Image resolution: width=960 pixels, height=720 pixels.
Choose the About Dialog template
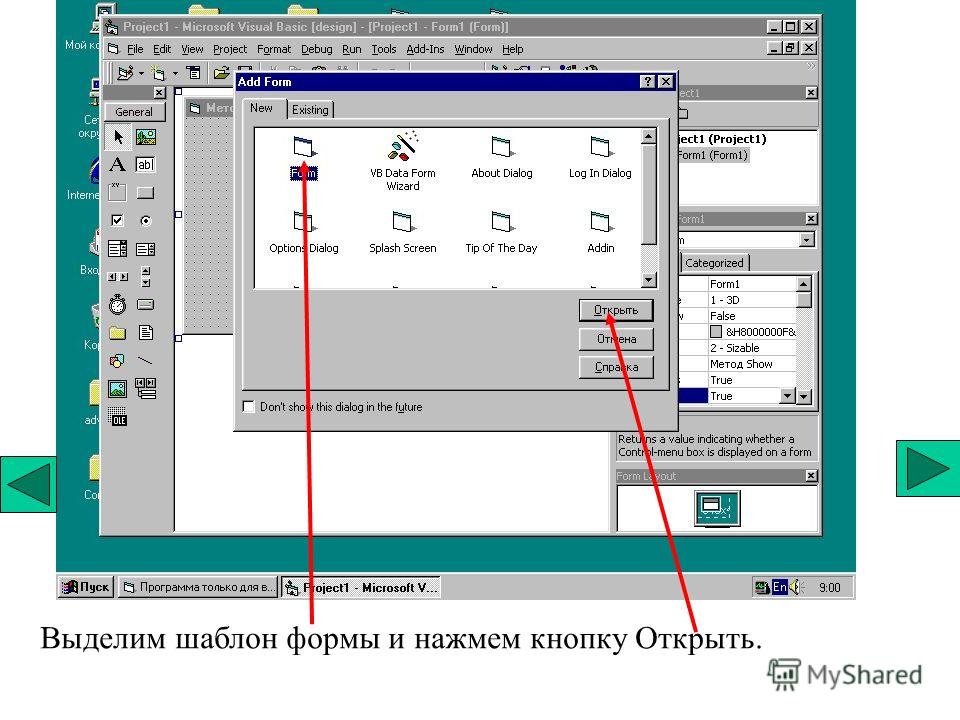[501, 158]
